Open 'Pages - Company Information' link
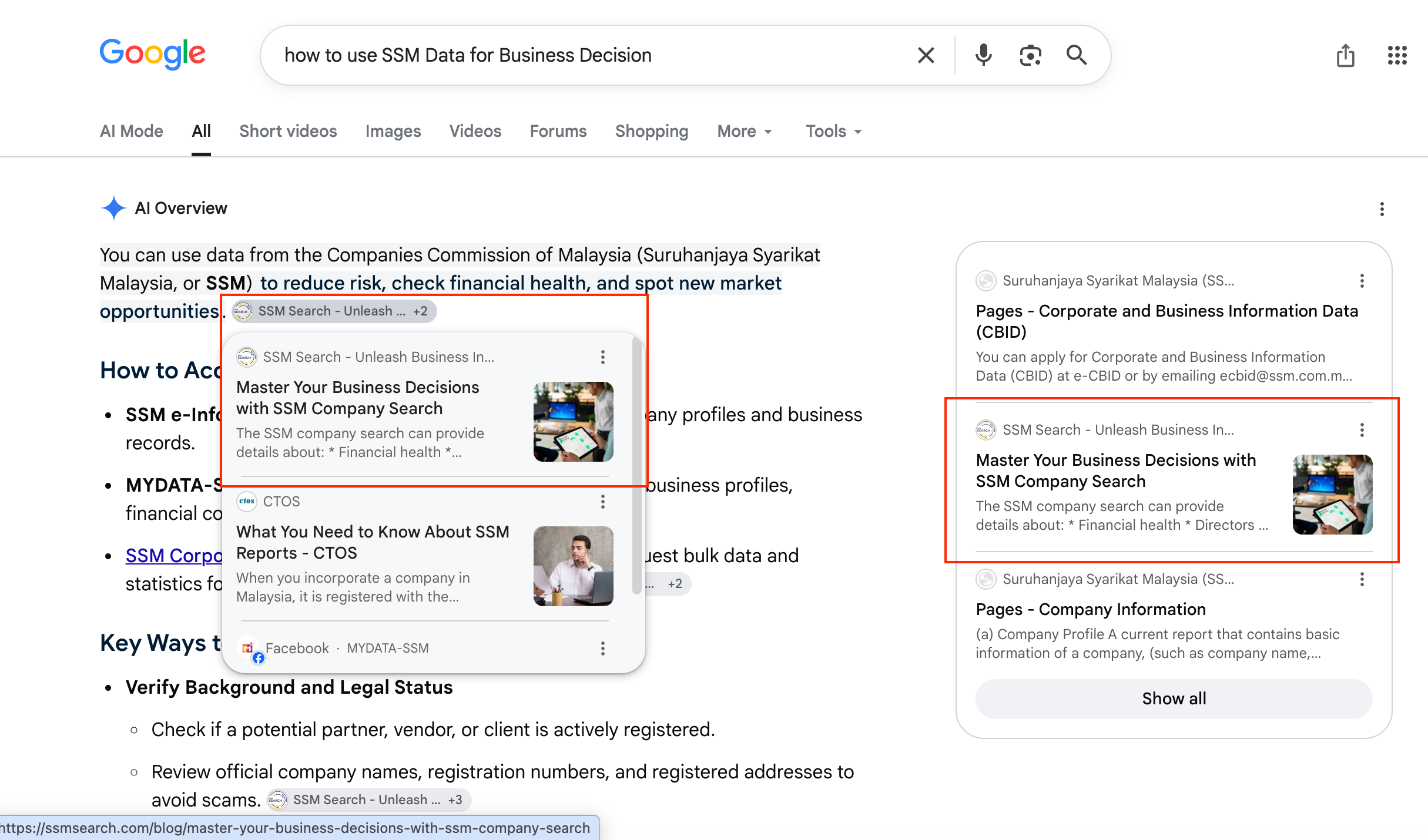 [1091, 609]
